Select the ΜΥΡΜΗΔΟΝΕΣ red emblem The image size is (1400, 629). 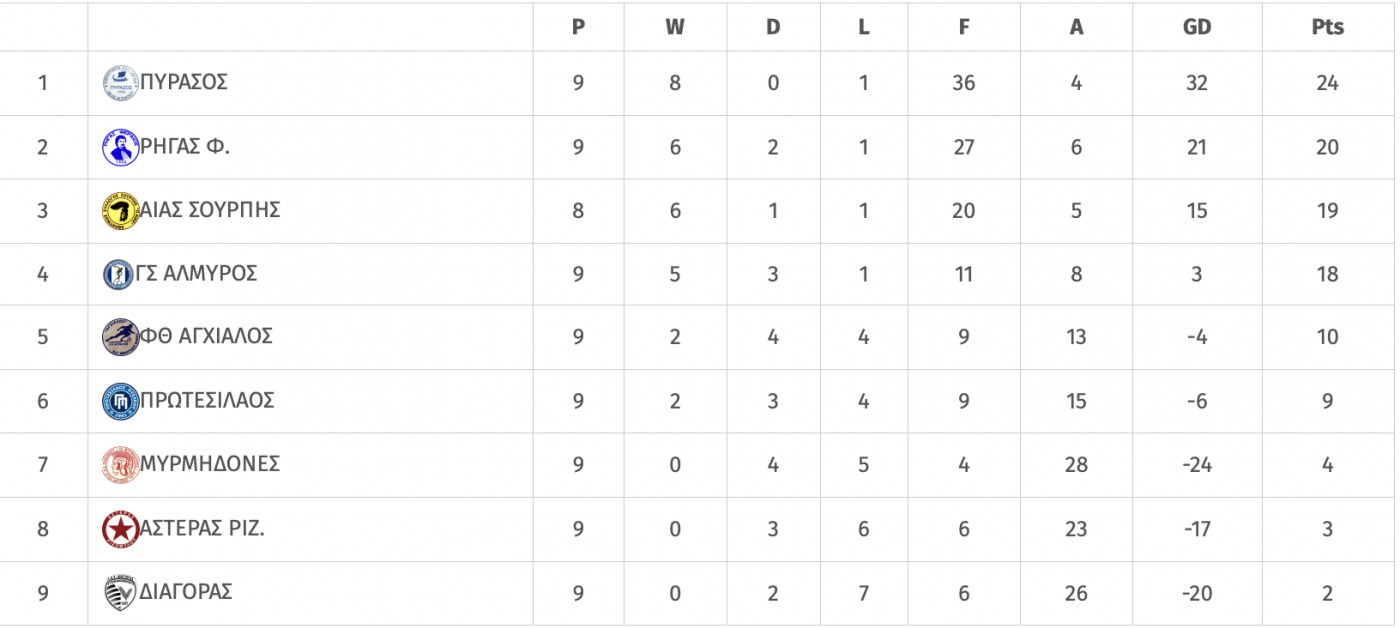tap(120, 464)
